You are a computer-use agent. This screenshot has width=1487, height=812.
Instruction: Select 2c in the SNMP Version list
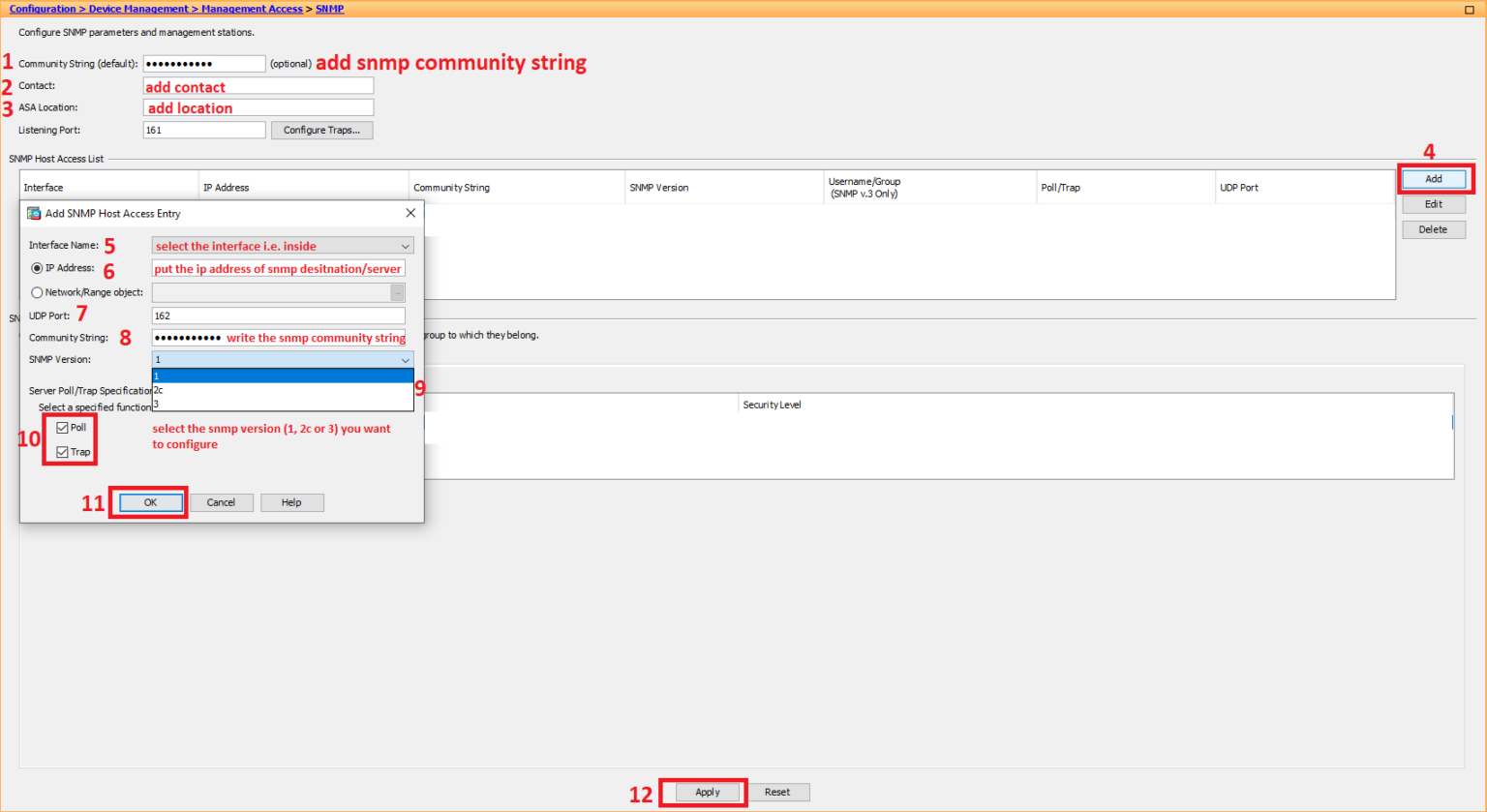pos(194,390)
